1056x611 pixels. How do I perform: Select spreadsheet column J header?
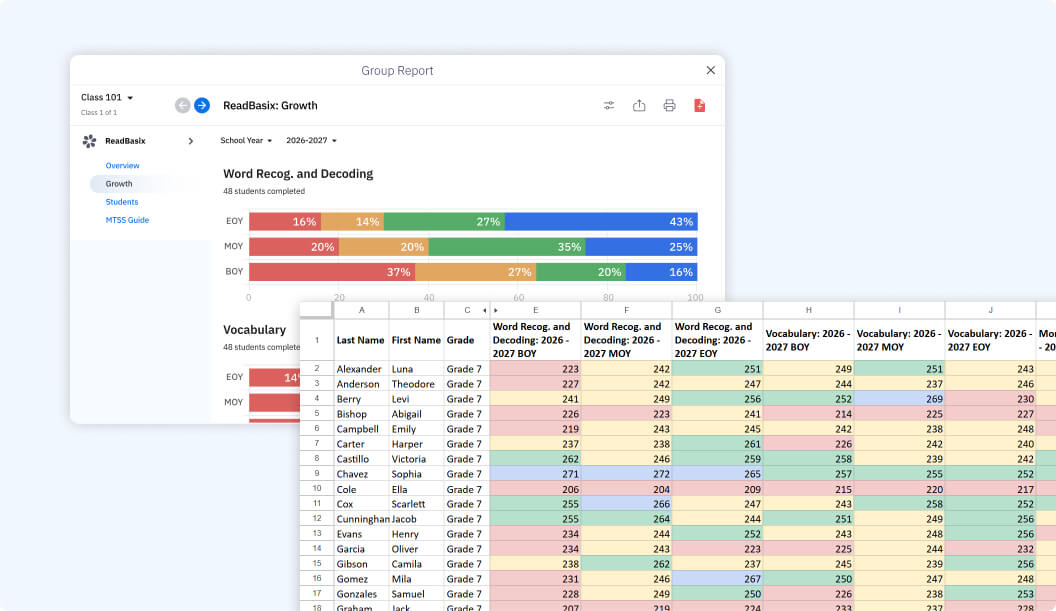tap(990, 310)
